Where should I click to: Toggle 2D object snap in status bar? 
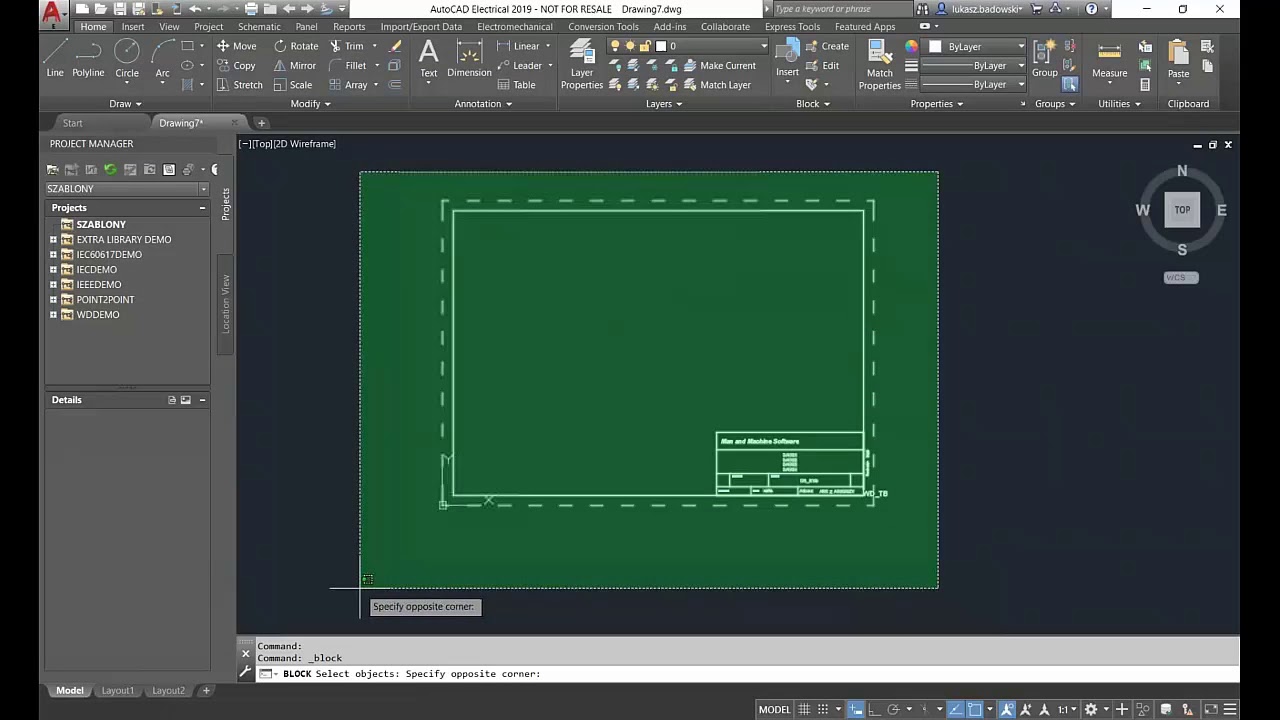974,710
